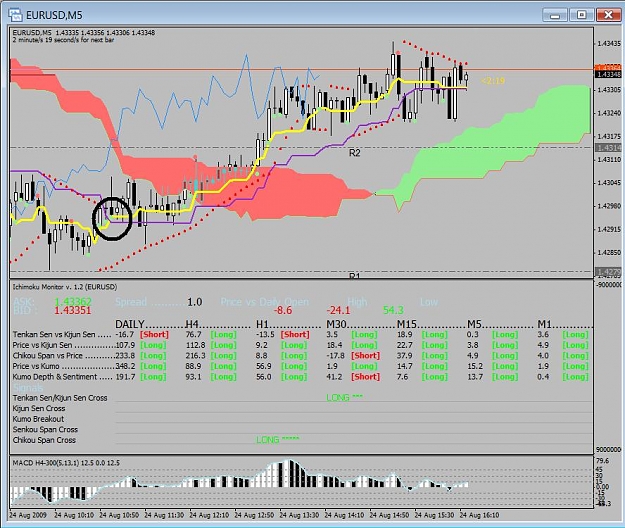Click the M30 [Short] tag in the Chikou Span row

pyautogui.click(x=366, y=356)
